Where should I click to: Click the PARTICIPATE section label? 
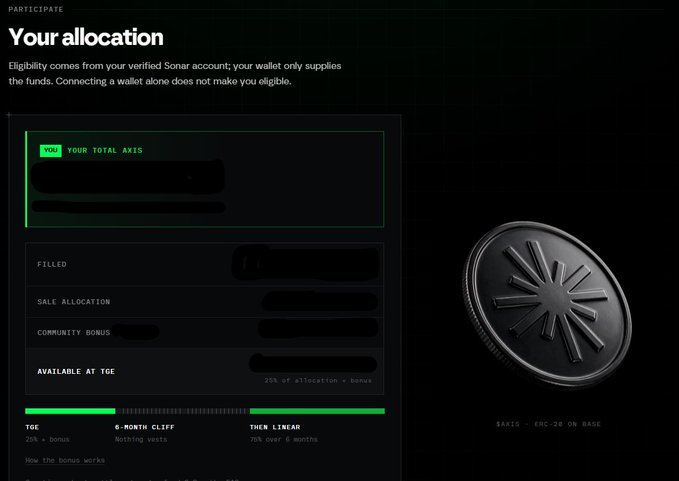[36, 9]
